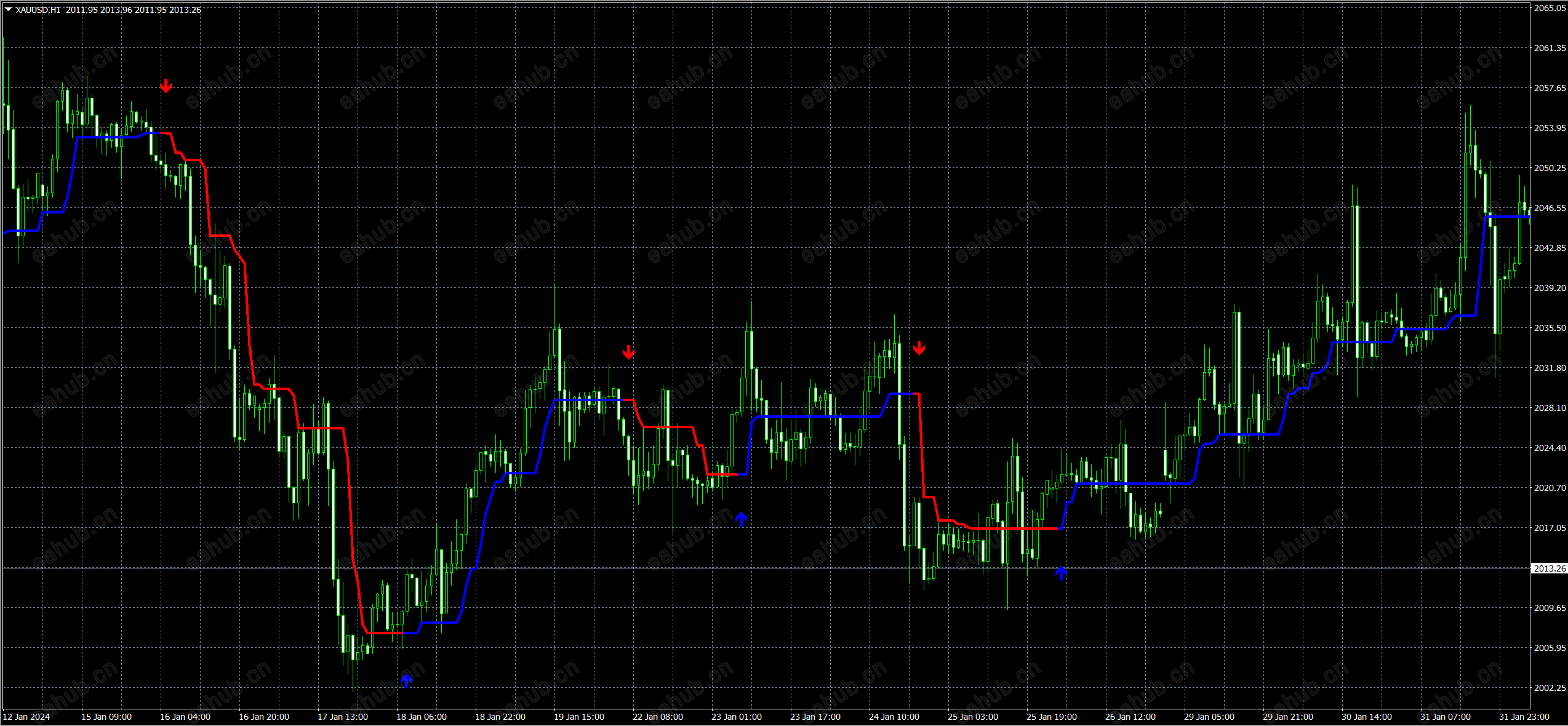Click the 18 Jan 06:00 time label
The width and height of the screenshot is (1568, 726).
[x=422, y=717]
